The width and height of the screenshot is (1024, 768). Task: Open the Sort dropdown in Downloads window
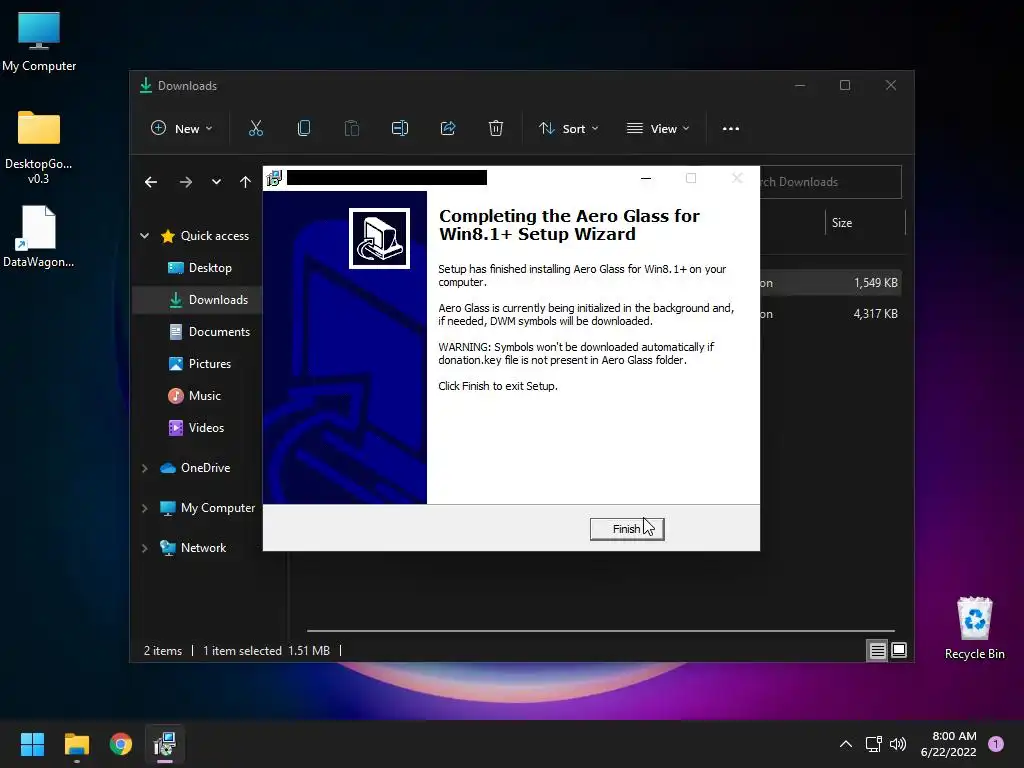[568, 129]
